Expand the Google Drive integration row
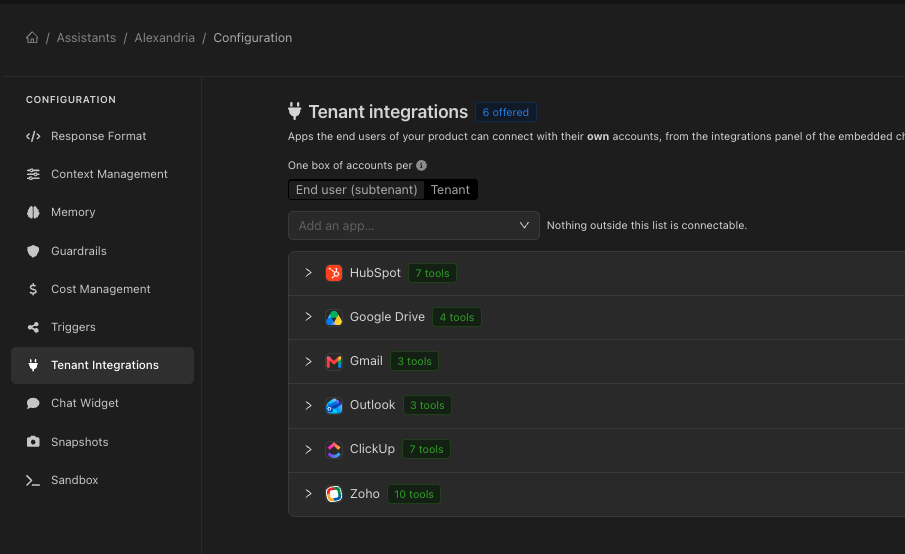 pos(308,317)
